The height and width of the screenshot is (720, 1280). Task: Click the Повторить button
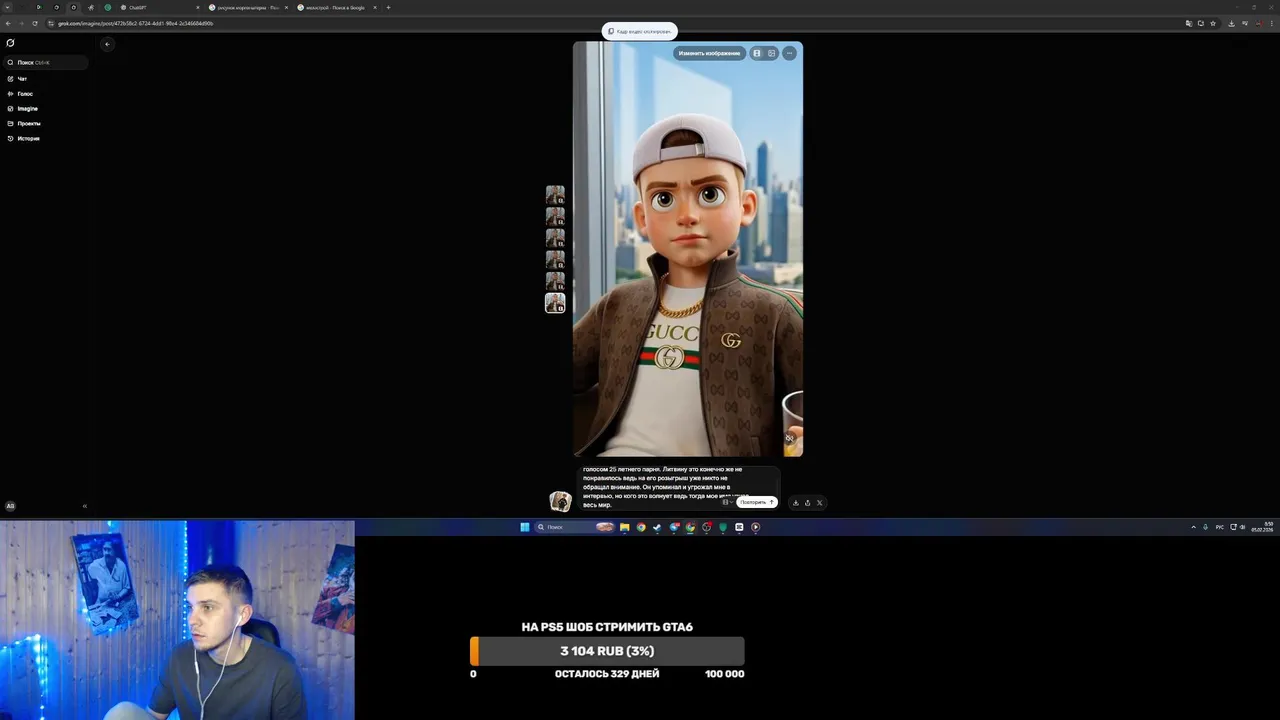tap(758, 502)
